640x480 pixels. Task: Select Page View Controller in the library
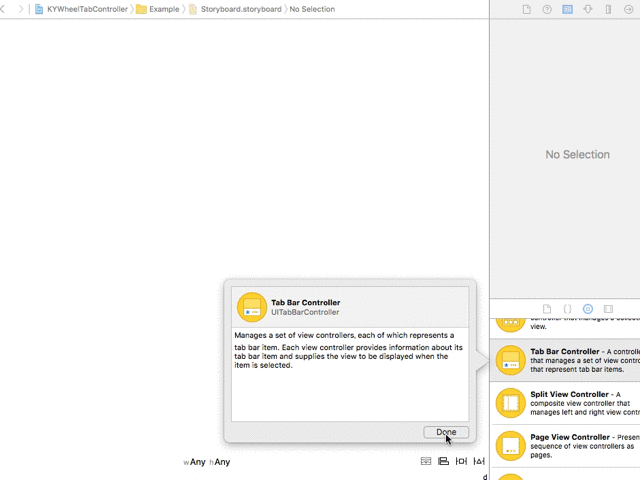[x=565, y=446]
